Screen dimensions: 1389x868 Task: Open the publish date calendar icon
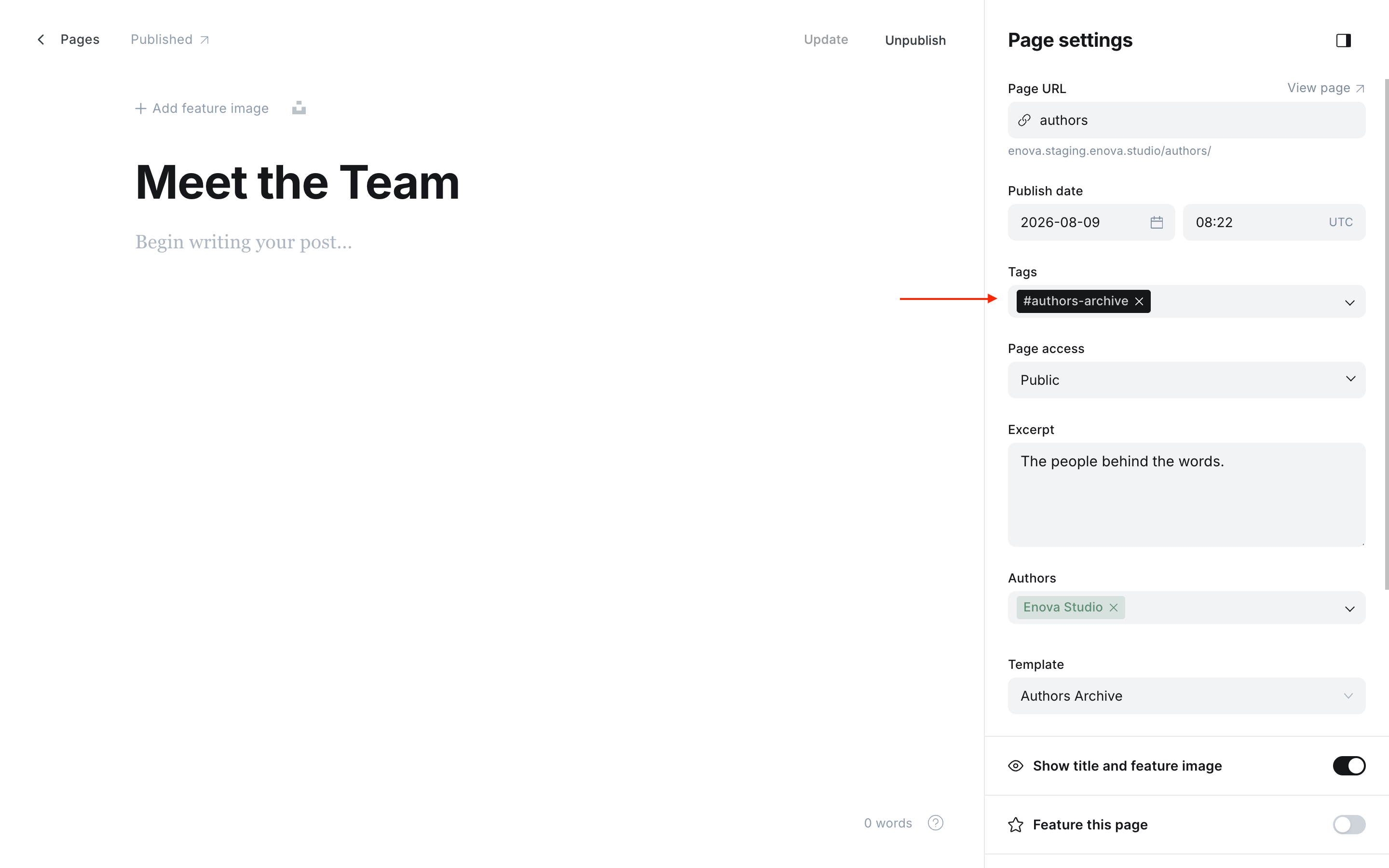[x=1157, y=222]
